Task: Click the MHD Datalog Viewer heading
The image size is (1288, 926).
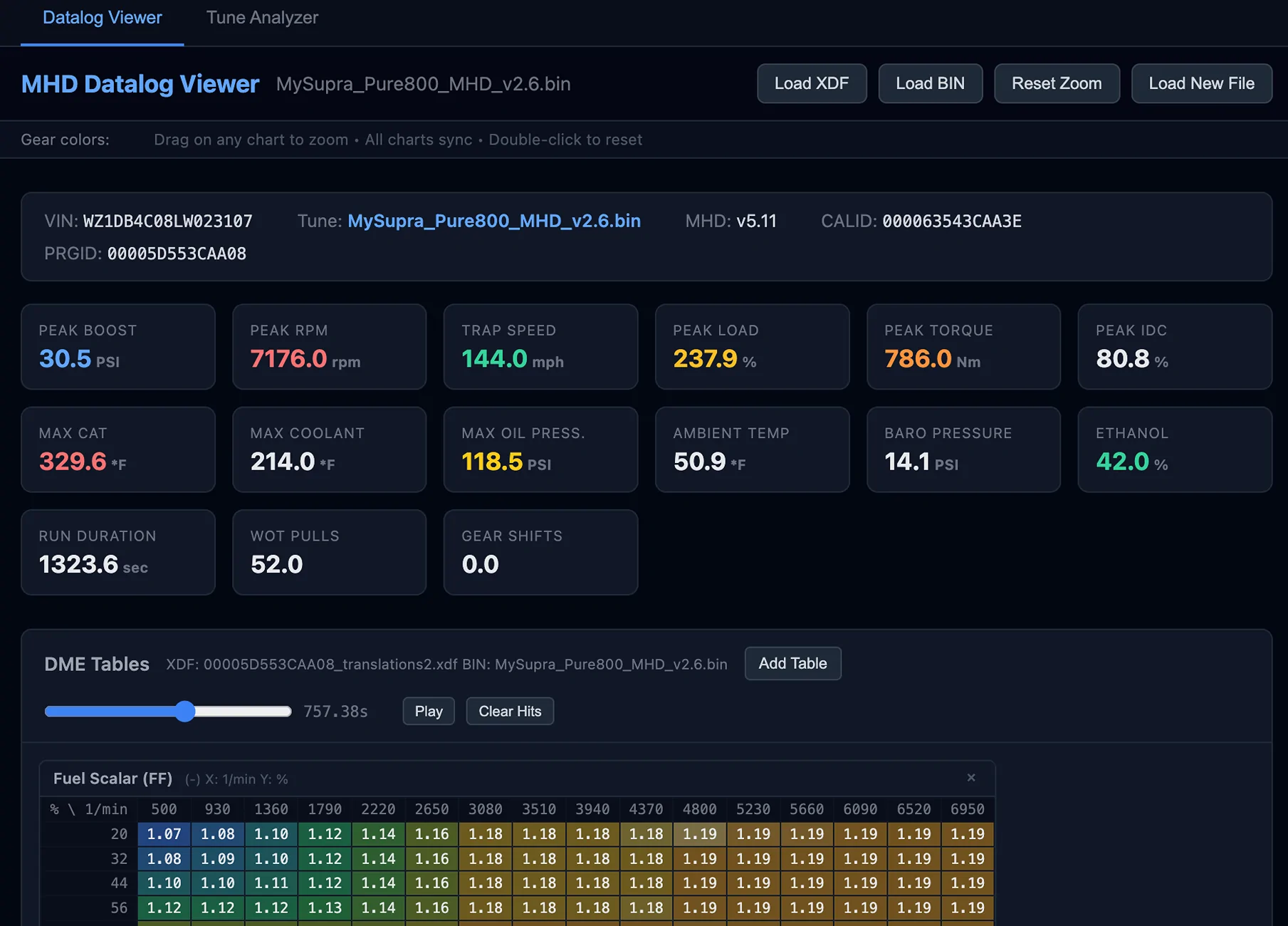Action: click(140, 84)
